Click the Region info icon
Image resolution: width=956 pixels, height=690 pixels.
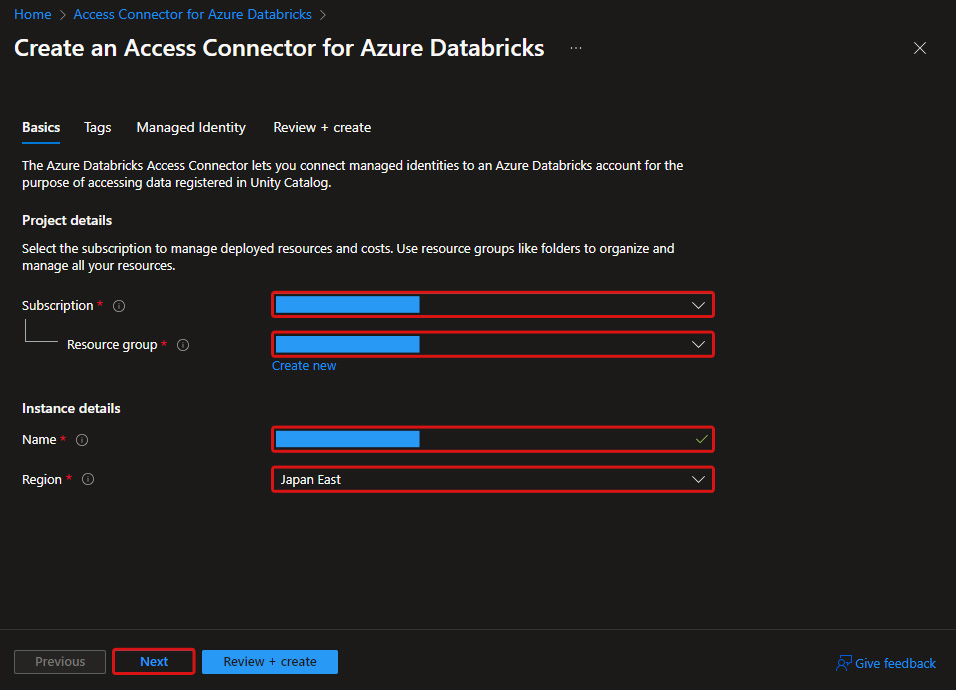88,479
